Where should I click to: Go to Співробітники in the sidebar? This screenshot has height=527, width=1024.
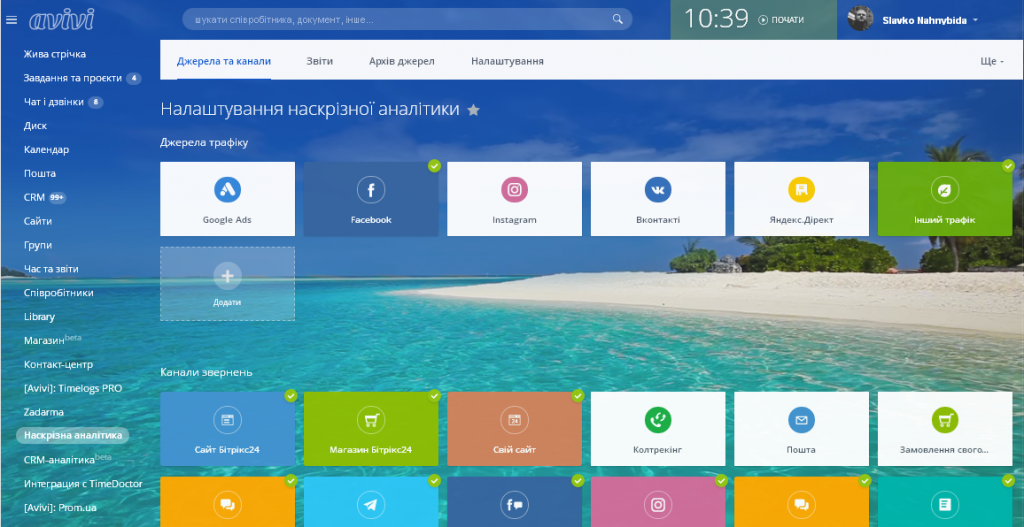[x=59, y=293]
